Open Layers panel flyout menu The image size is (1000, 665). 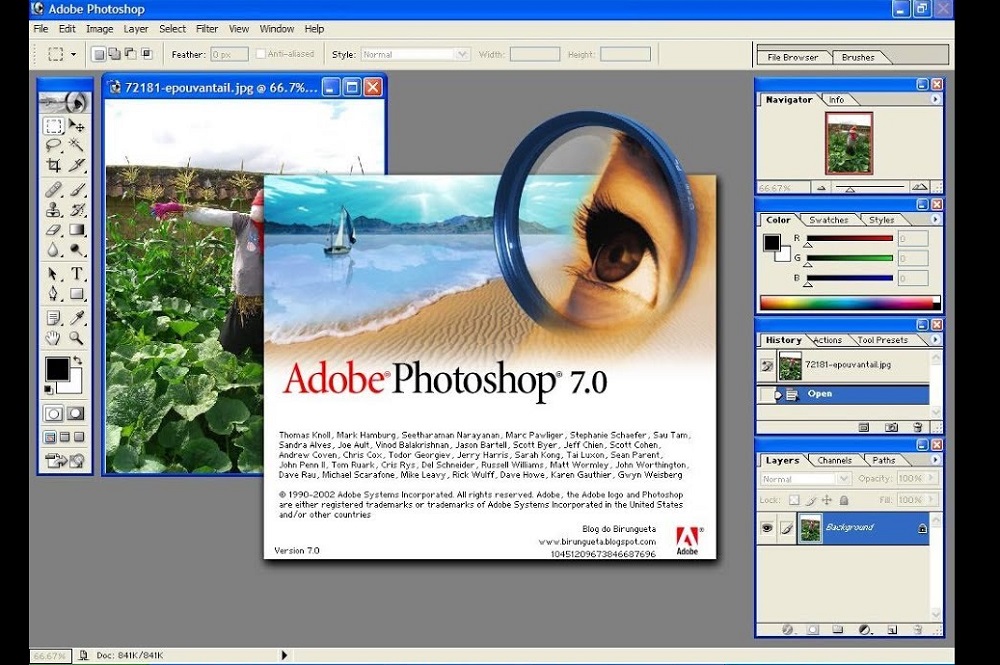click(935, 460)
